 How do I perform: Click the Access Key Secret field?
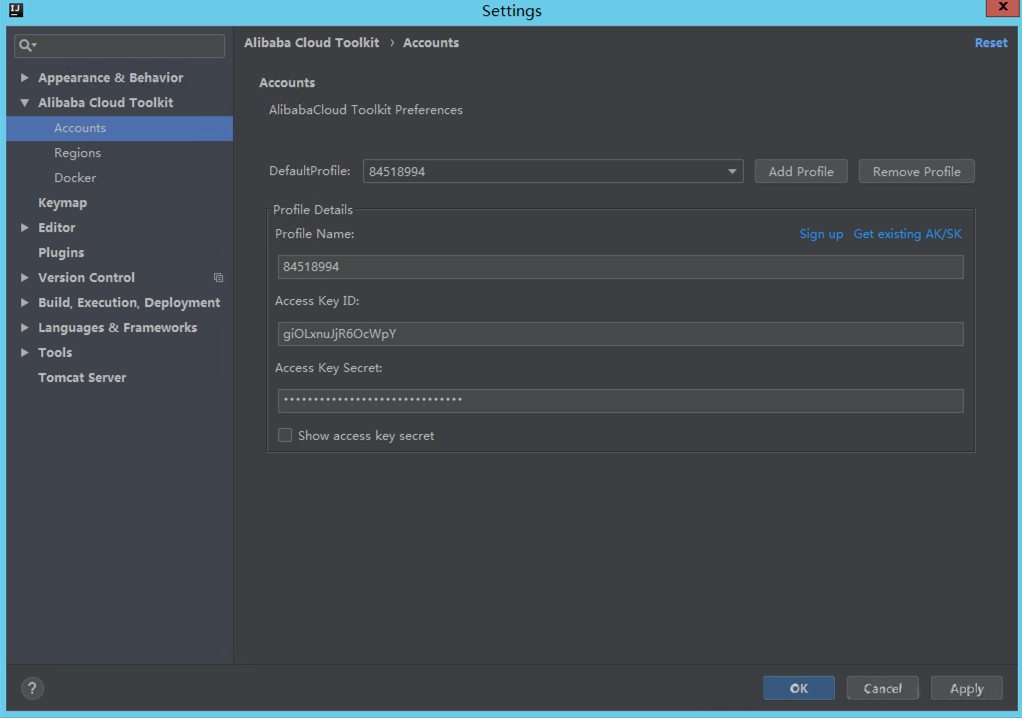tap(620, 401)
